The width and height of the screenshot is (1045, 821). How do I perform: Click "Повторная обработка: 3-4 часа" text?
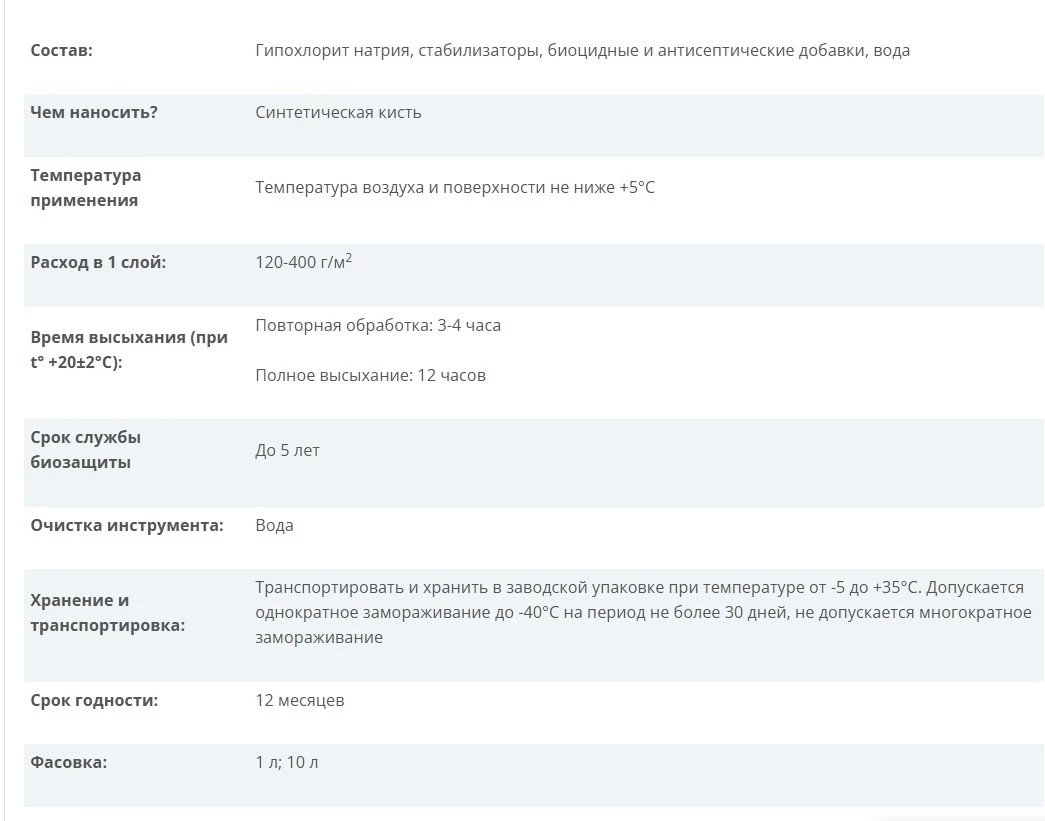coord(378,326)
